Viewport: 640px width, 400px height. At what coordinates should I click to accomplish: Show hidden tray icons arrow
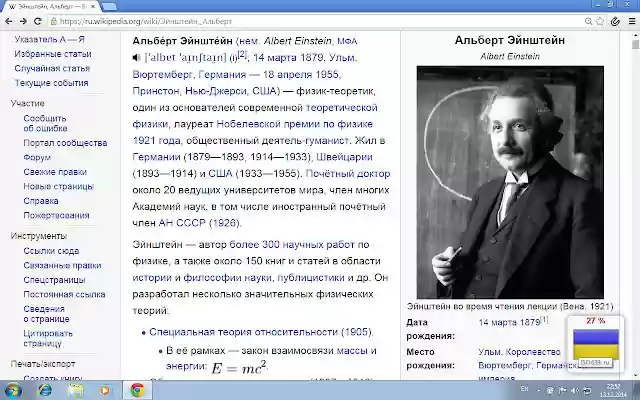(538, 391)
